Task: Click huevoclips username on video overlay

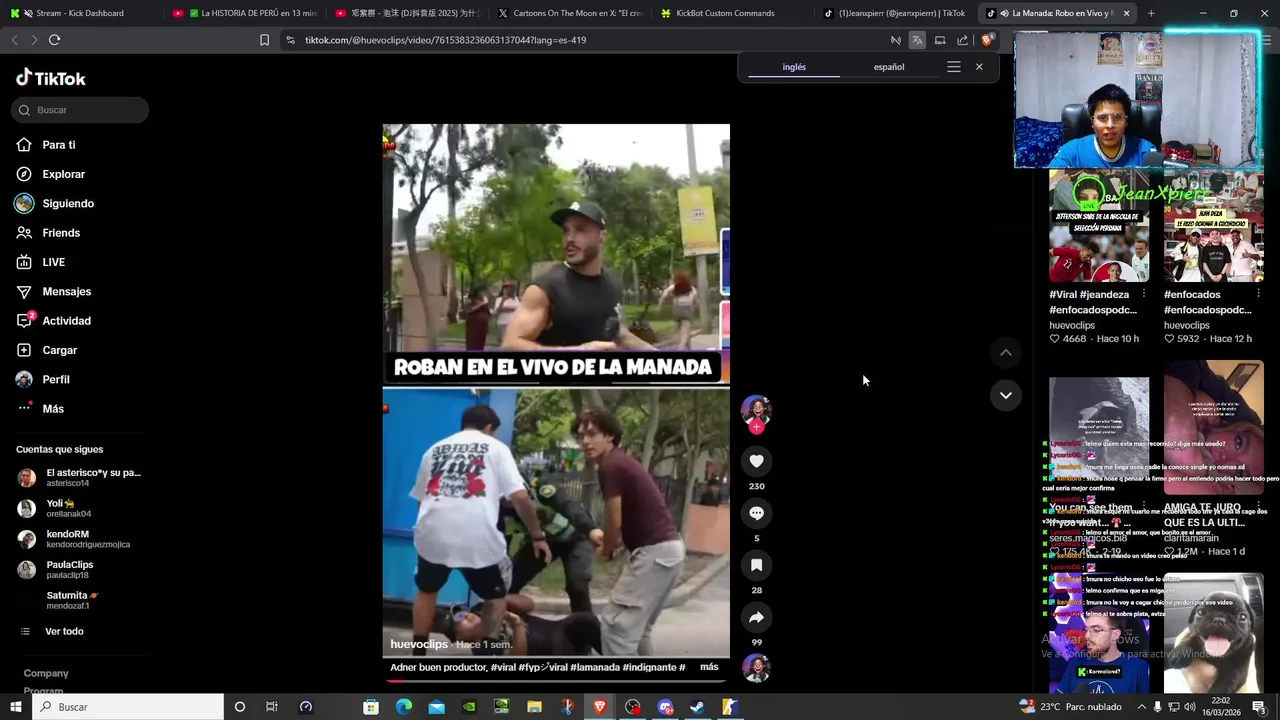Action: pos(419,644)
